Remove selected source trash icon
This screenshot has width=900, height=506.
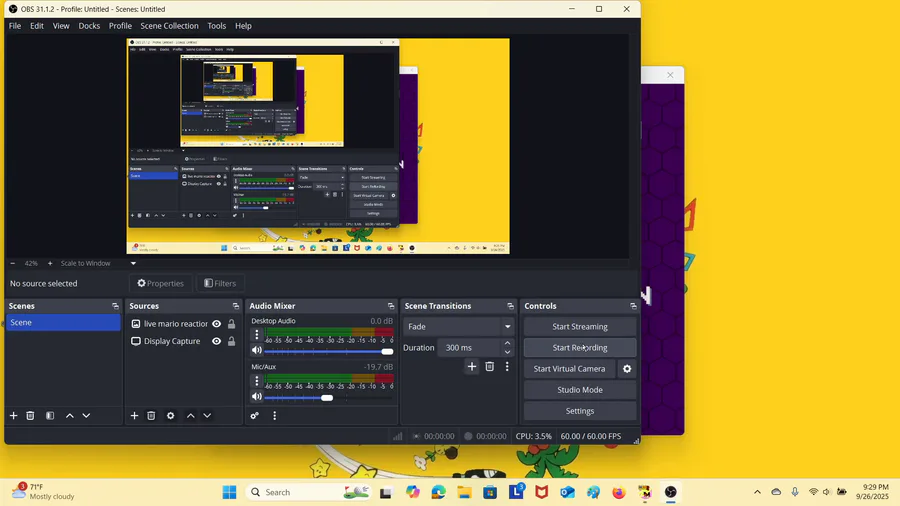(x=151, y=415)
